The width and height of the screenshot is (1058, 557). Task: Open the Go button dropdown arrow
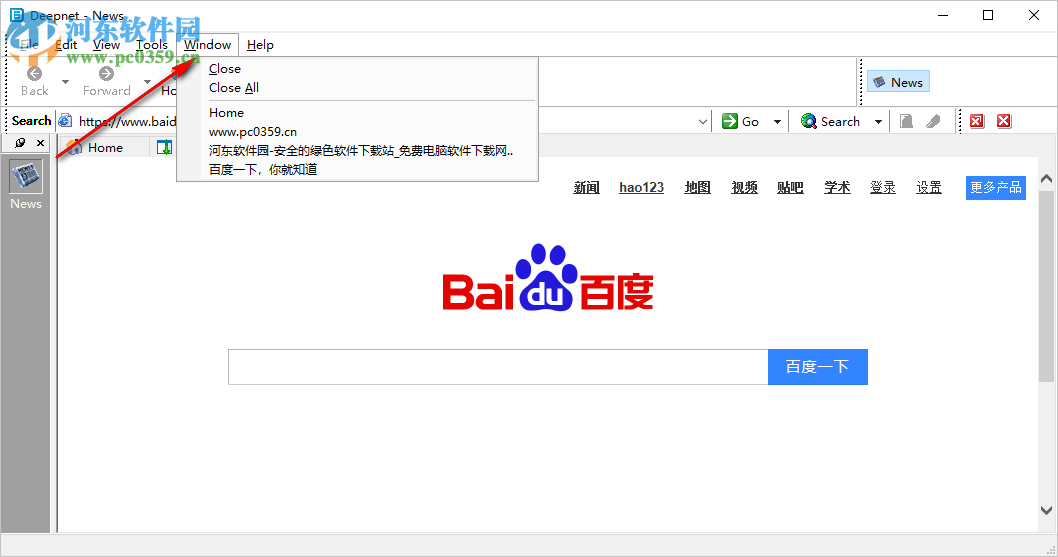pos(777,122)
